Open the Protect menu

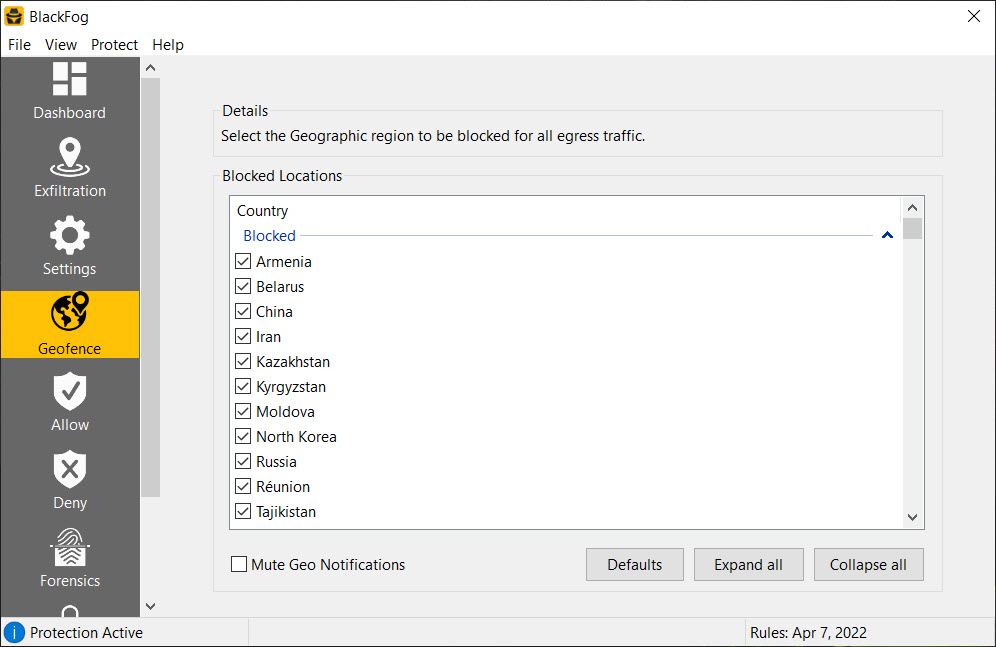coord(114,44)
